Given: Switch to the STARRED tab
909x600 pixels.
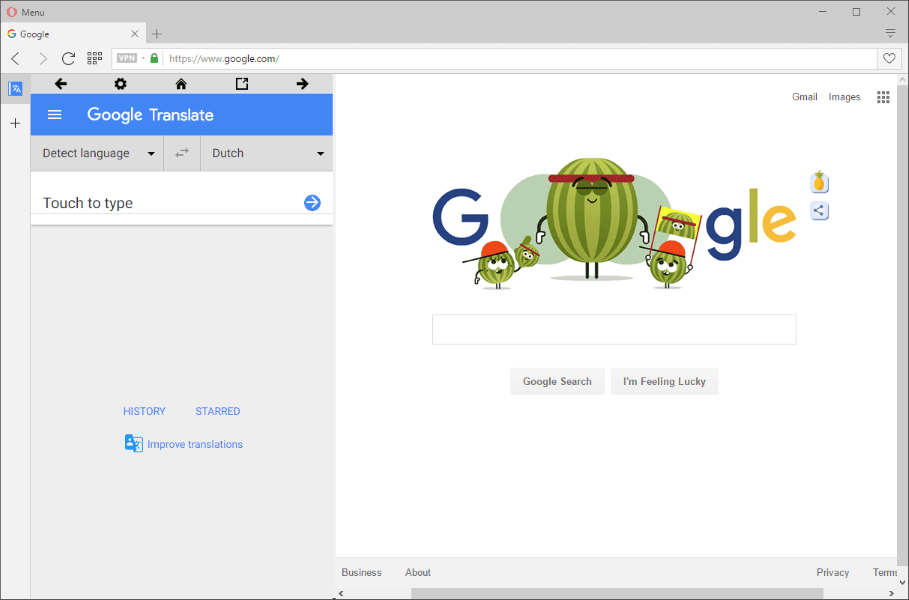Looking at the screenshot, I should coord(217,411).
